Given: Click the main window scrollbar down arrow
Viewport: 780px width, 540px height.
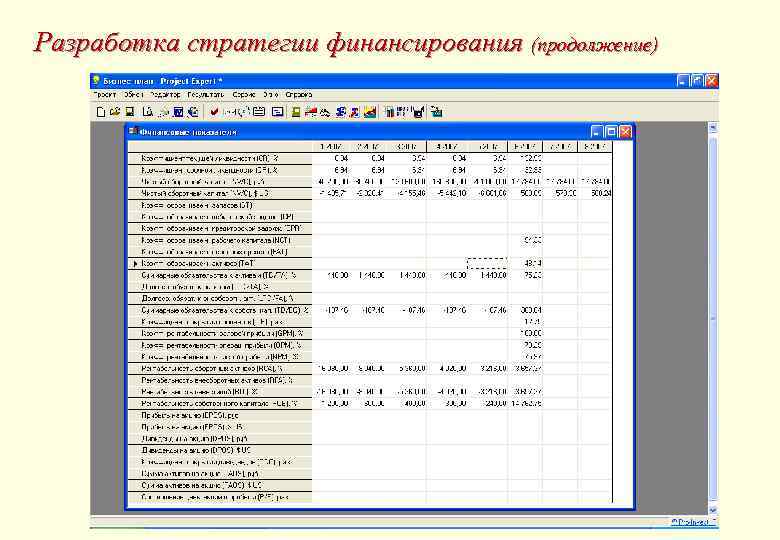Looking at the screenshot, I should [x=713, y=510].
